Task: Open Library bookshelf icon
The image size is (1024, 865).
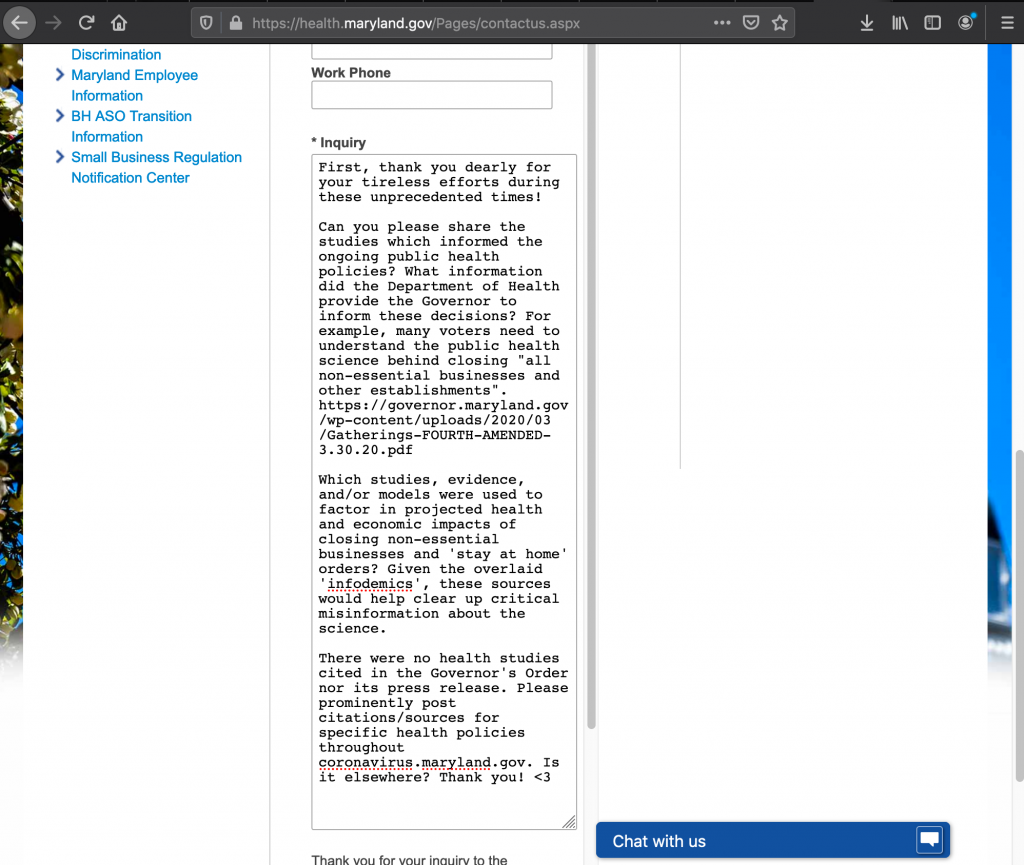Action: [900, 23]
